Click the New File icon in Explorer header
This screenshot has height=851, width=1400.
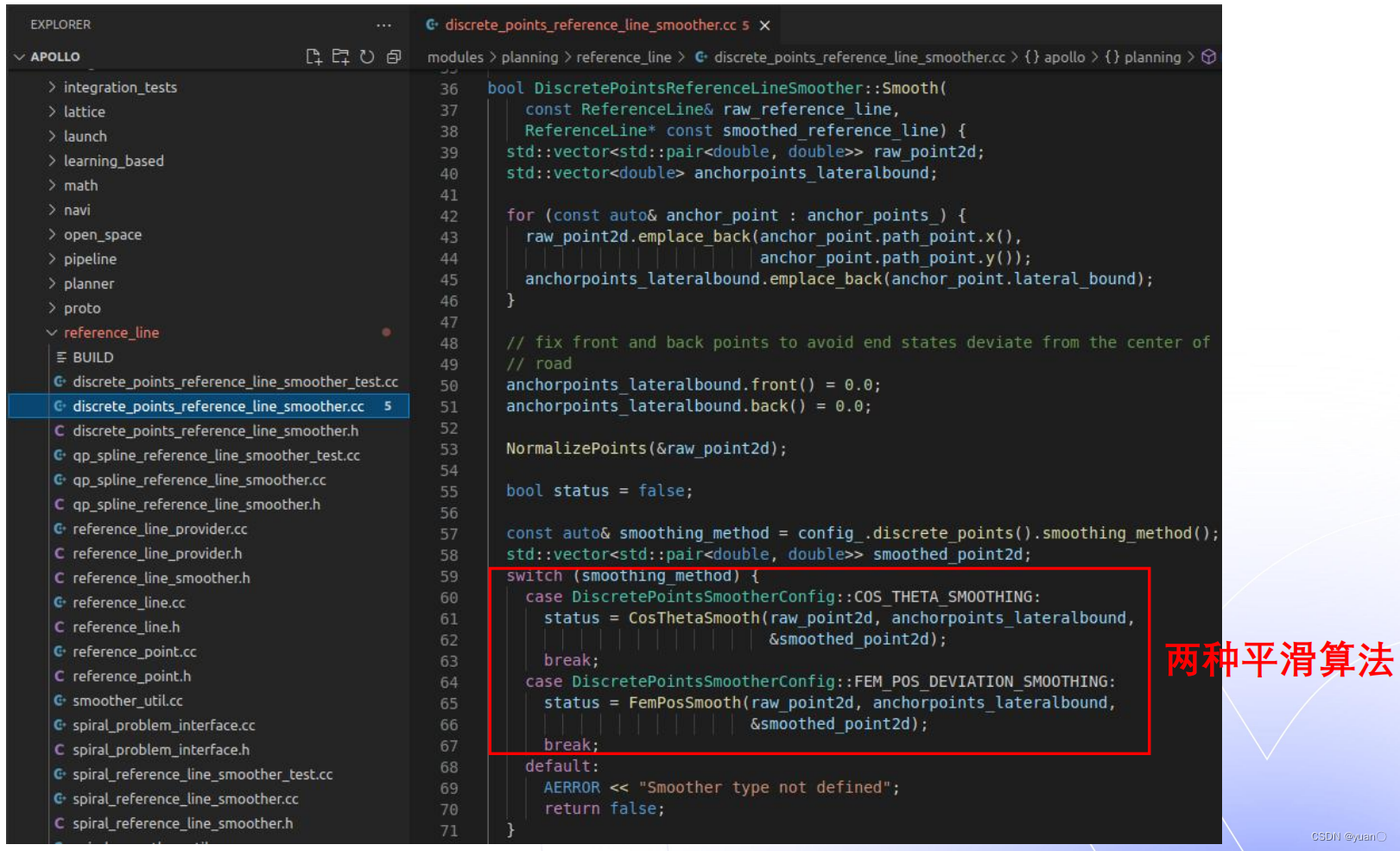(314, 57)
